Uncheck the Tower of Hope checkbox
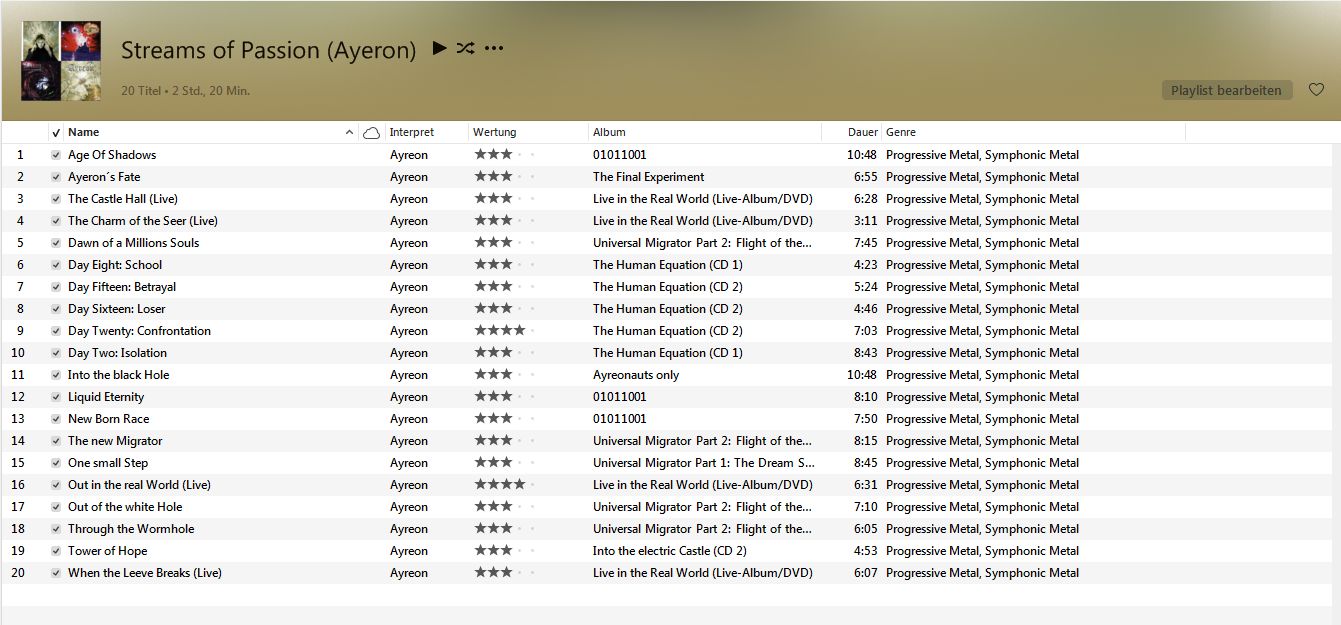Viewport: 1341px width, 625px height. point(56,551)
